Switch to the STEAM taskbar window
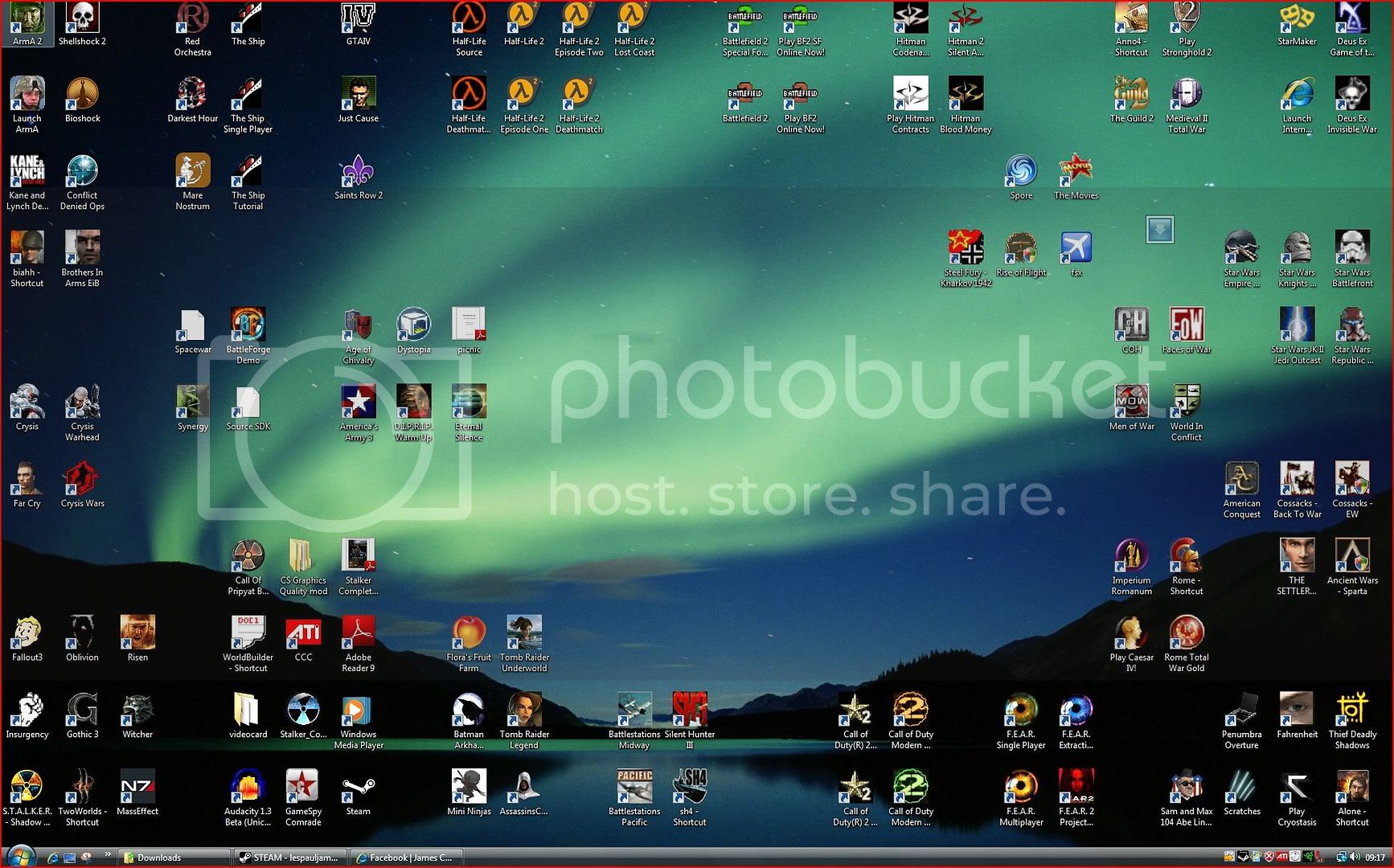This screenshot has width=1394, height=868. (x=292, y=858)
